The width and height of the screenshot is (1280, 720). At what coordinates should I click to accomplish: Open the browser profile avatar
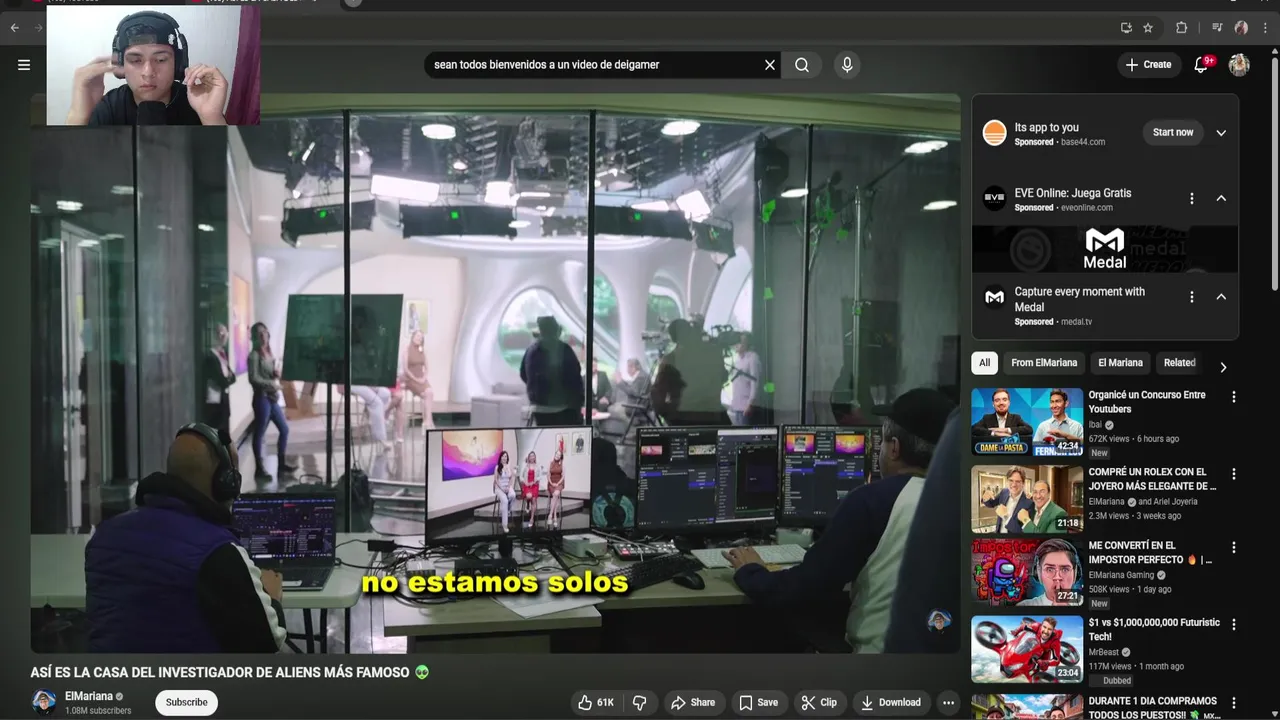coord(1241,28)
